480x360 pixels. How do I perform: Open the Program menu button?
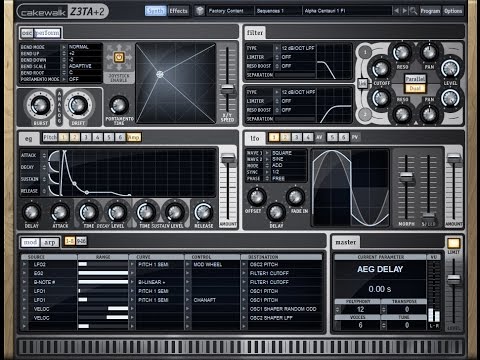pos(430,11)
